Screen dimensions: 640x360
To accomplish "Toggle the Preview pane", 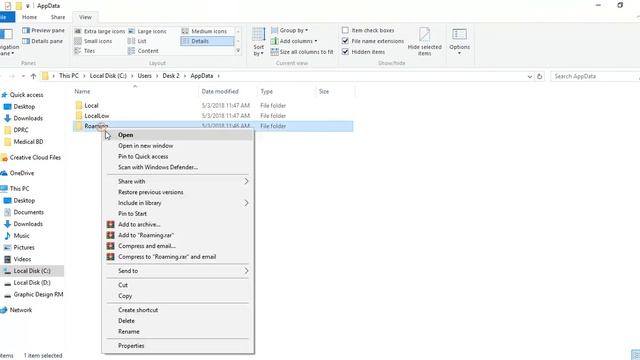I will pos(43,30).
